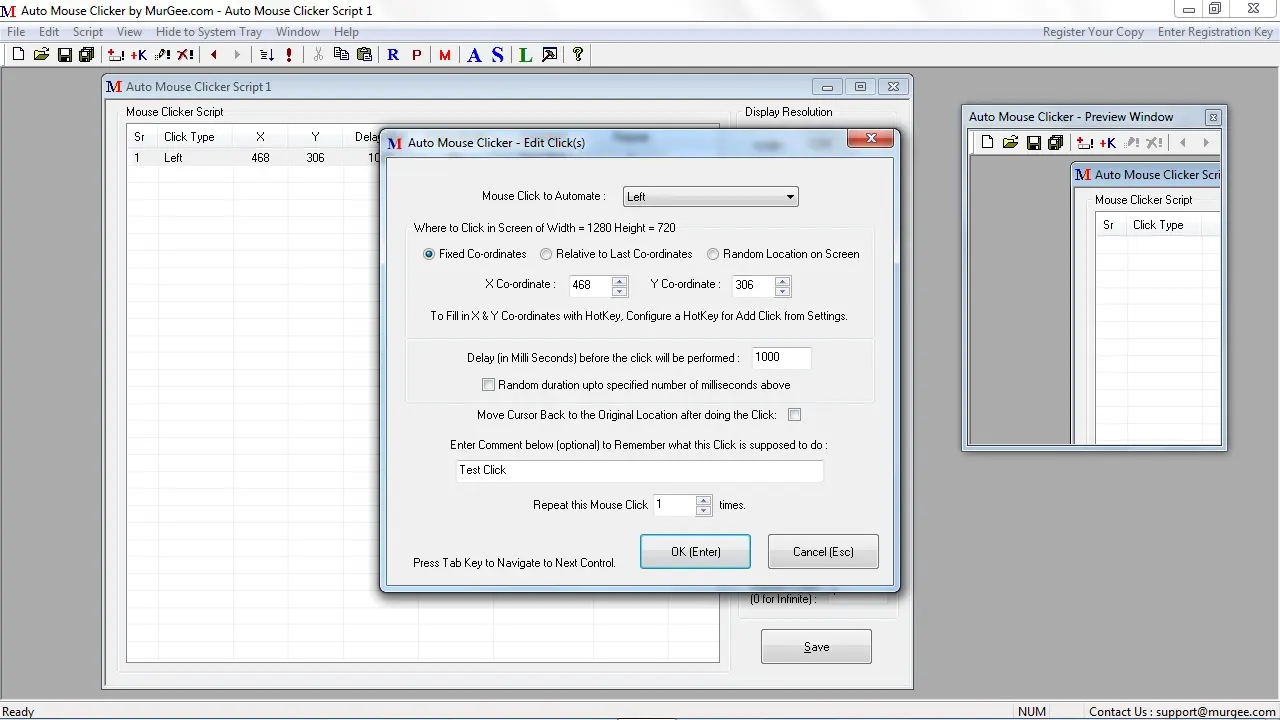Click the red left arrow in main toolbar
The image size is (1280, 720).
(214, 55)
